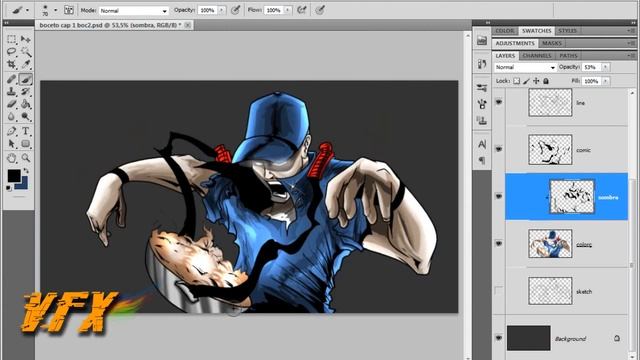Toggle the Brush panel from options bar
Viewport: 640px width, 360px height.
pyautogui.click(x=69, y=10)
